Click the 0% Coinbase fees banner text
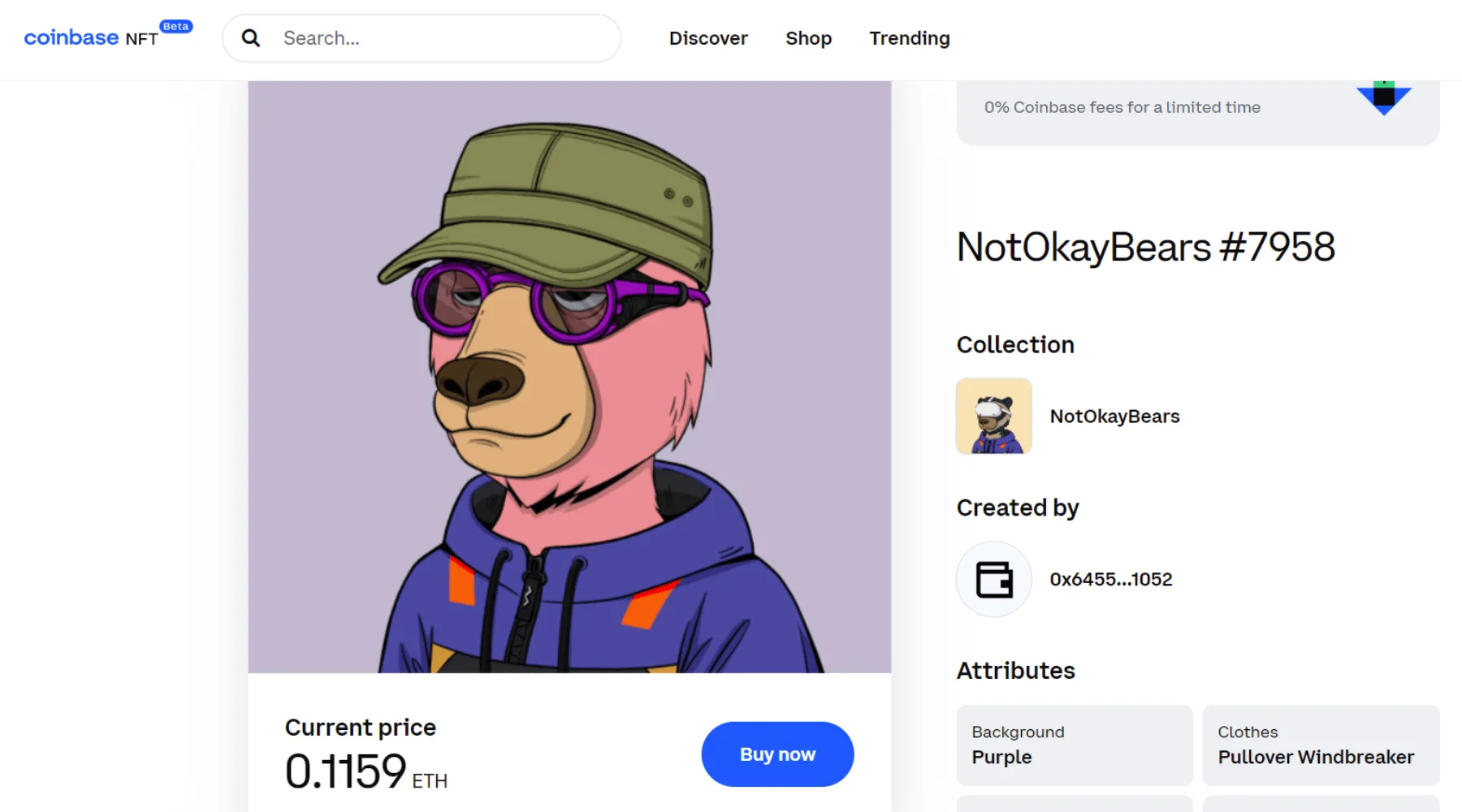The image size is (1462, 812). [1122, 107]
